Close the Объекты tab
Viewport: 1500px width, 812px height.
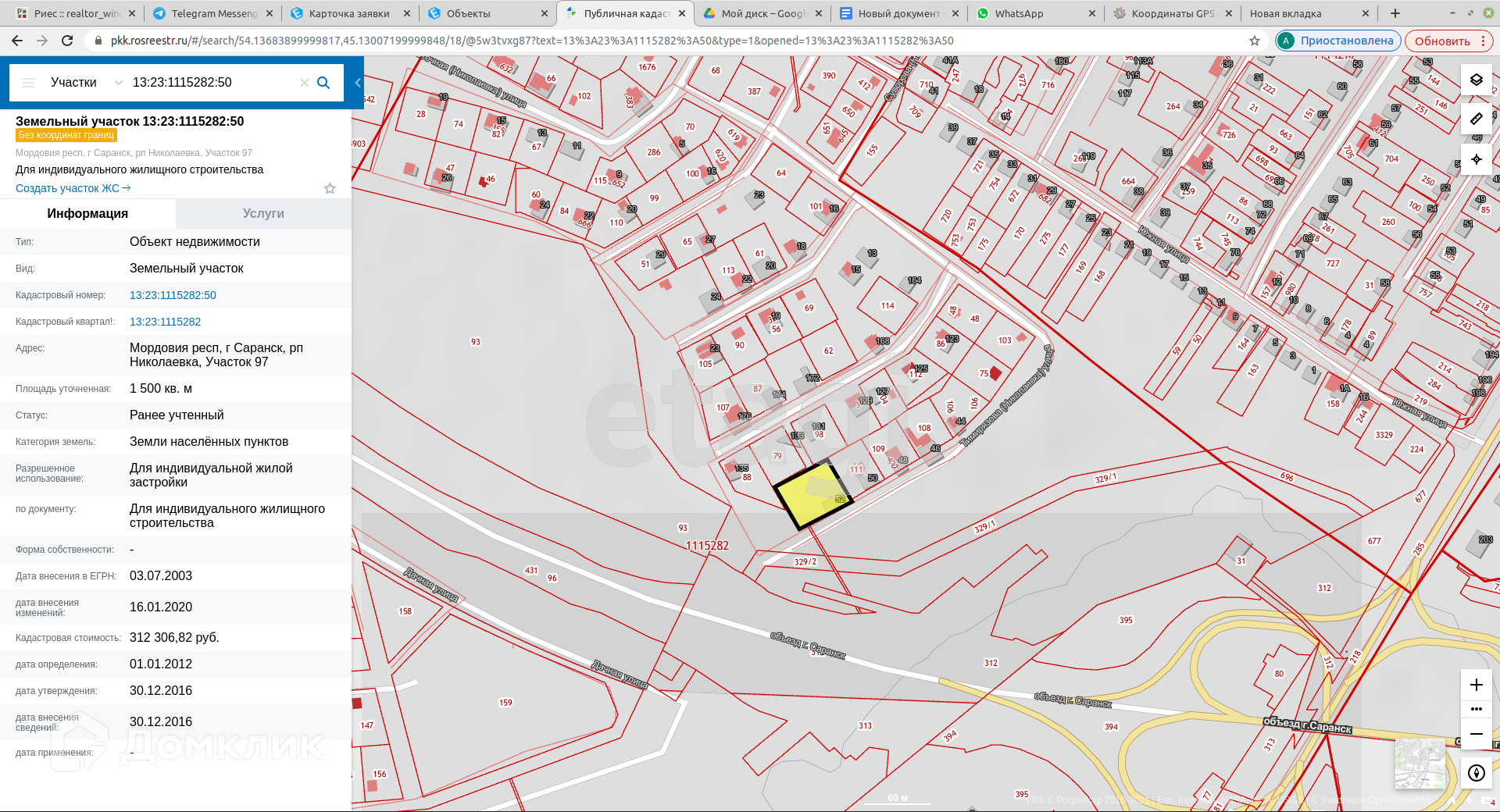pyautogui.click(x=545, y=13)
